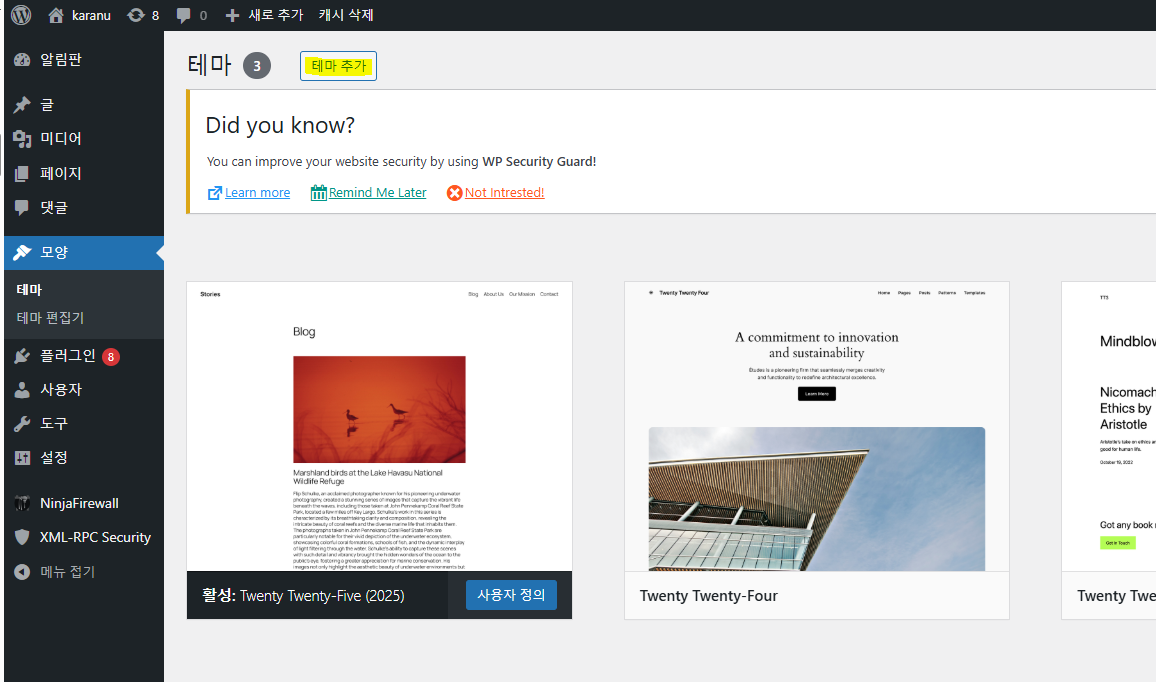Click the external link icon beside Learn more

pyautogui.click(x=215, y=193)
